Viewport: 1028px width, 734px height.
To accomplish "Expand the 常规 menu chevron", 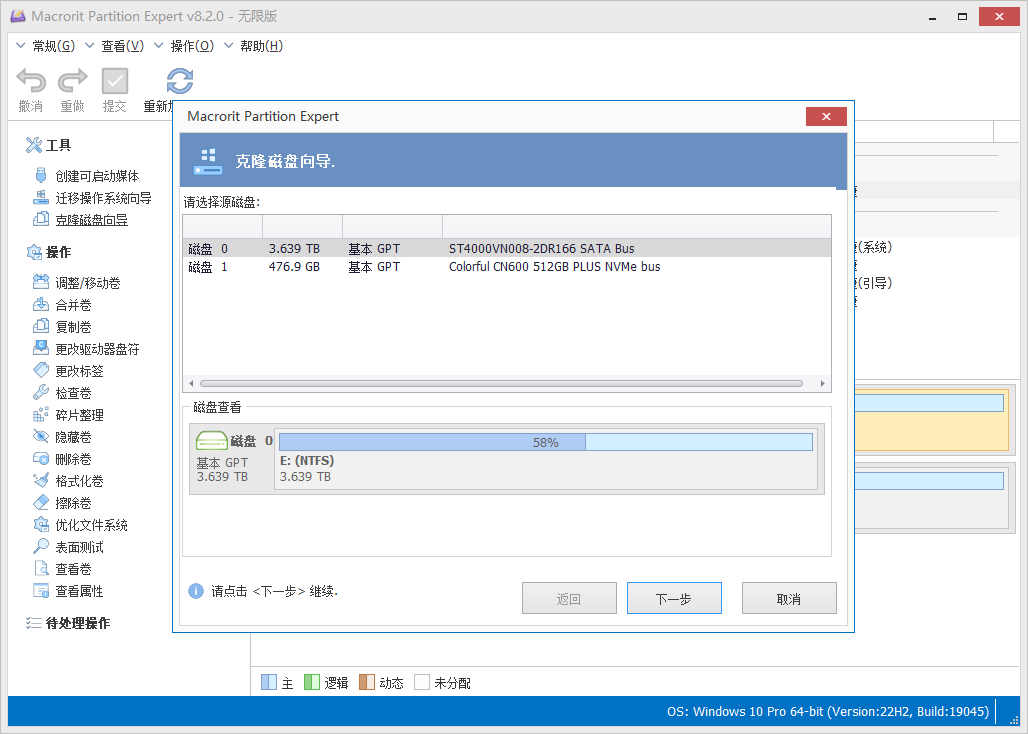I will (x=18, y=45).
